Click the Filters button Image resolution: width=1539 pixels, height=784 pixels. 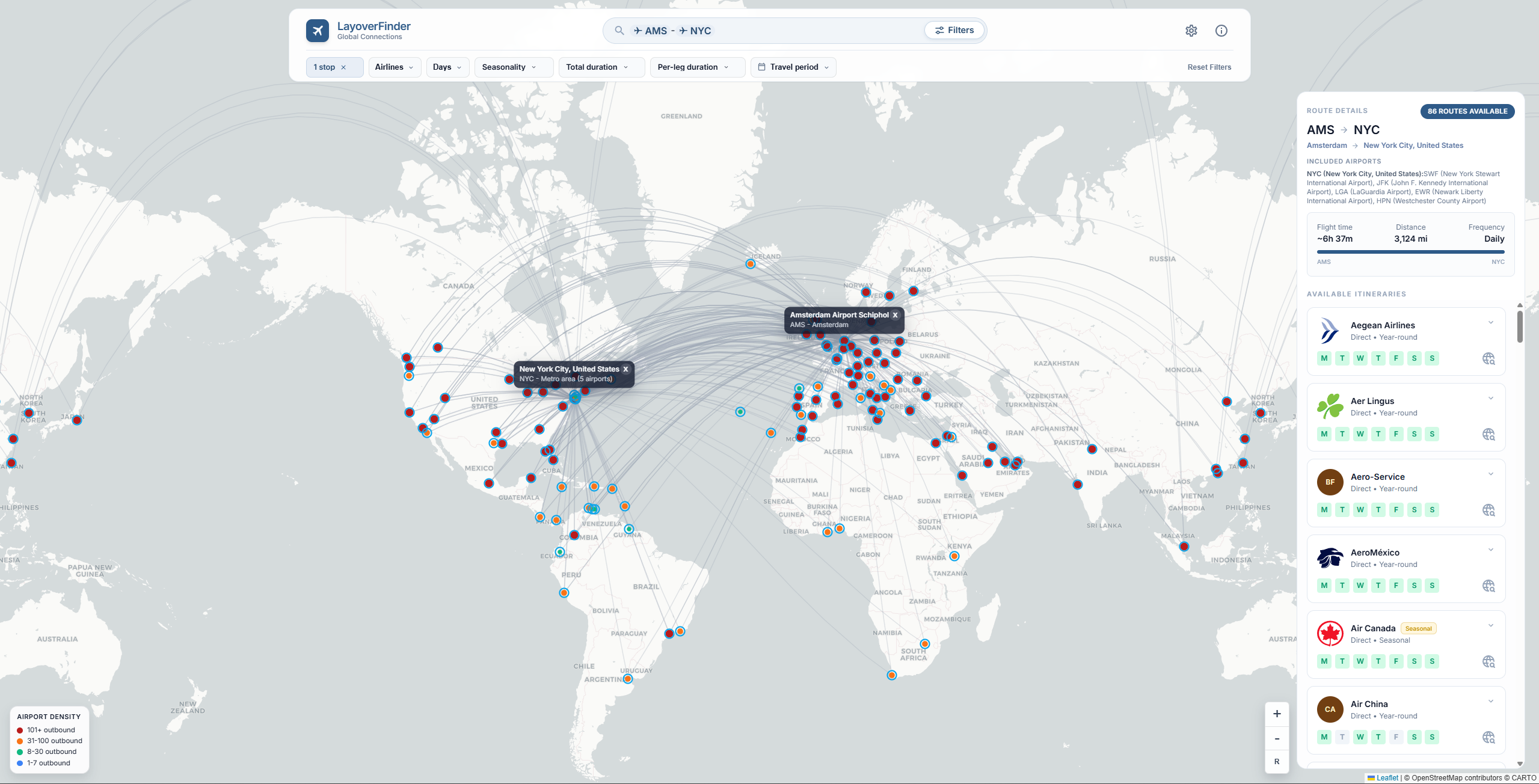(954, 29)
